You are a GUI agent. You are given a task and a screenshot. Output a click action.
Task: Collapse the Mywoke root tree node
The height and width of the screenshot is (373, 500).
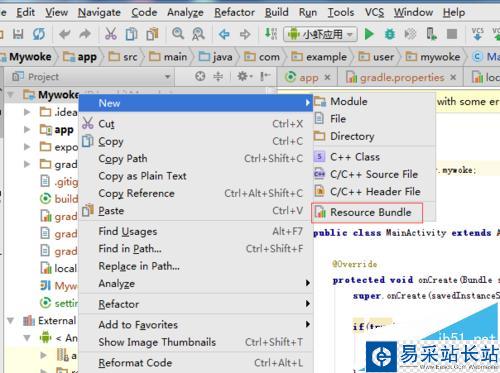point(11,95)
